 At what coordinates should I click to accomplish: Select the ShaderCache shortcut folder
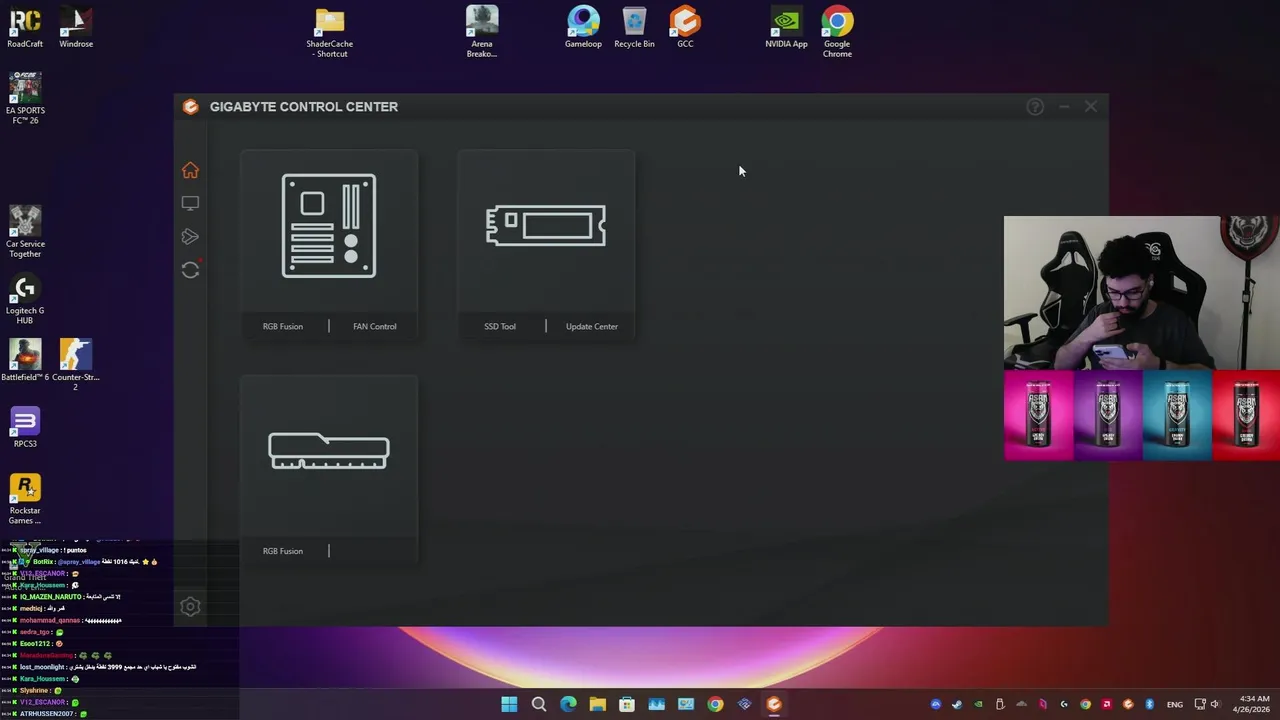click(330, 33)
